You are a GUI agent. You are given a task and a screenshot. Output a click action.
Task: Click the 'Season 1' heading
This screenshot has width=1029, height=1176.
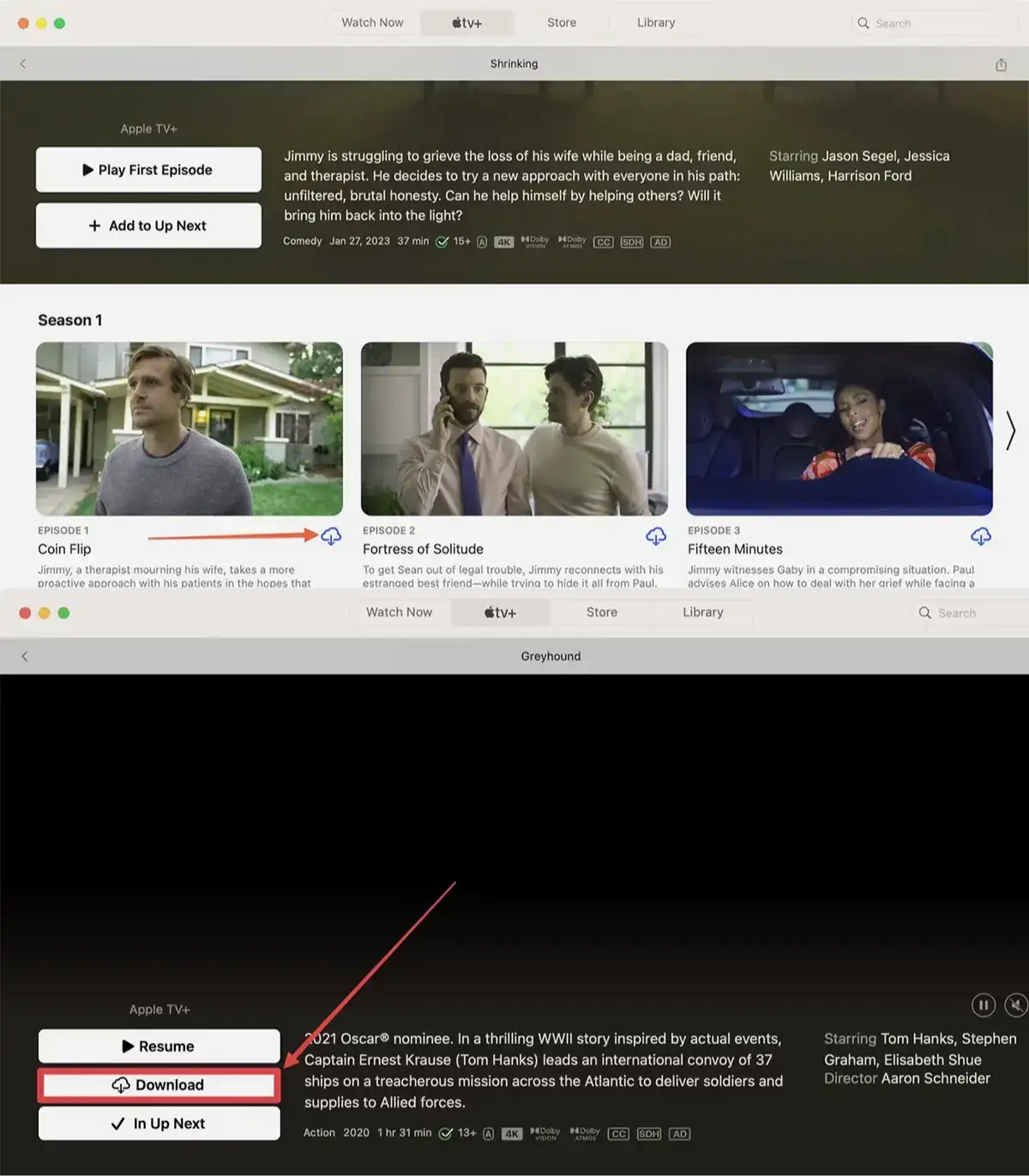point(70,320)
